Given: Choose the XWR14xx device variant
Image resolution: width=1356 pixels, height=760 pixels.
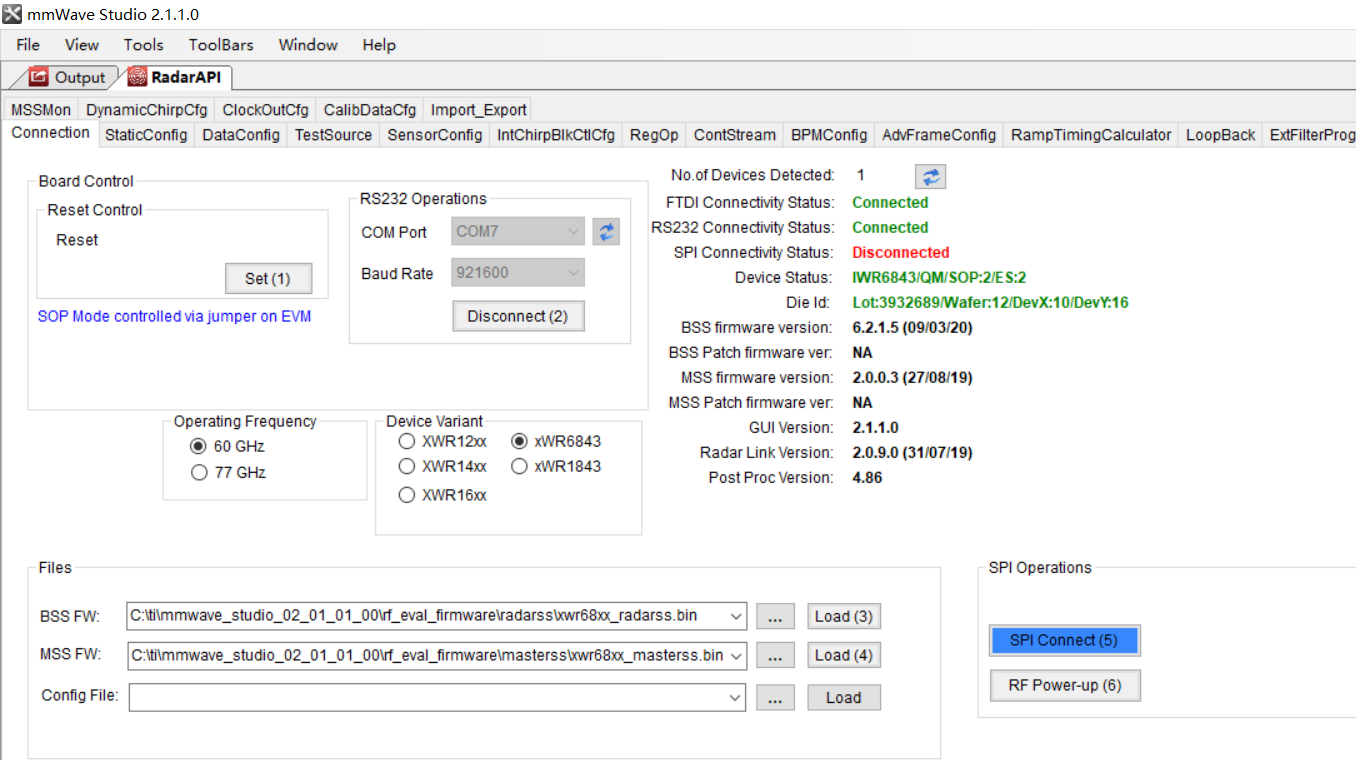Looking at the screenshot, I should (406, 466).
